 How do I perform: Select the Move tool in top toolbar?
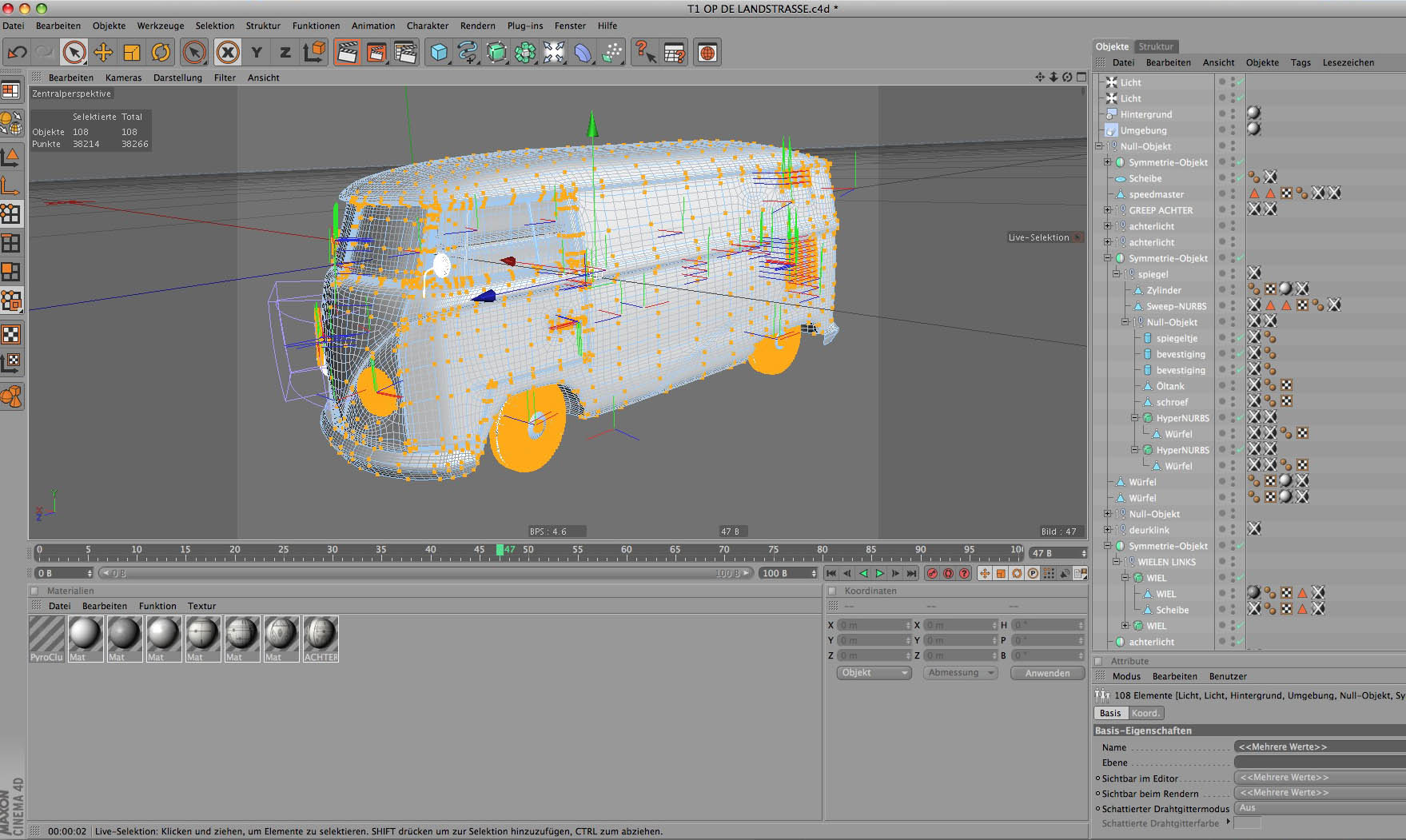tap(103, 53)
